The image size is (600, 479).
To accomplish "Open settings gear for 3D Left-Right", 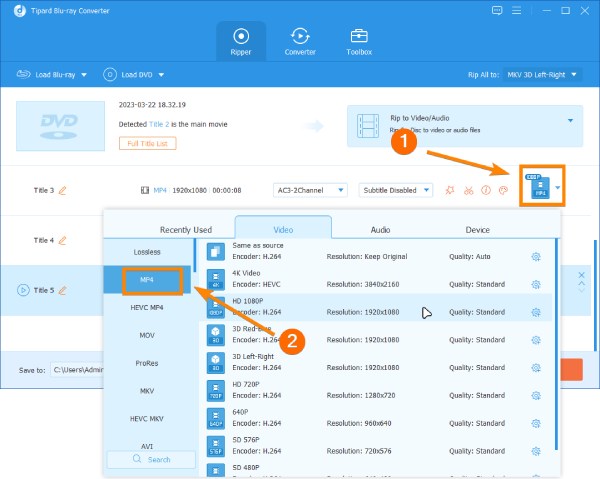I will 536,368.
